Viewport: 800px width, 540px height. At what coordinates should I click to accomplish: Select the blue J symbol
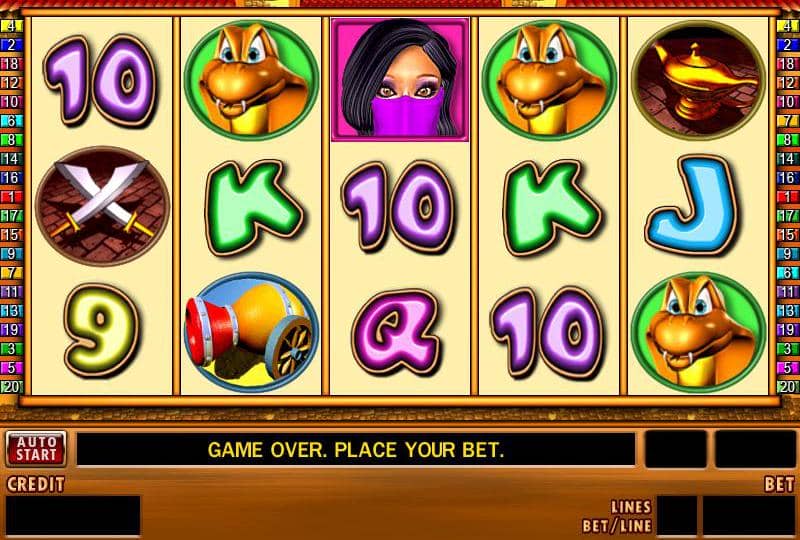692,206
